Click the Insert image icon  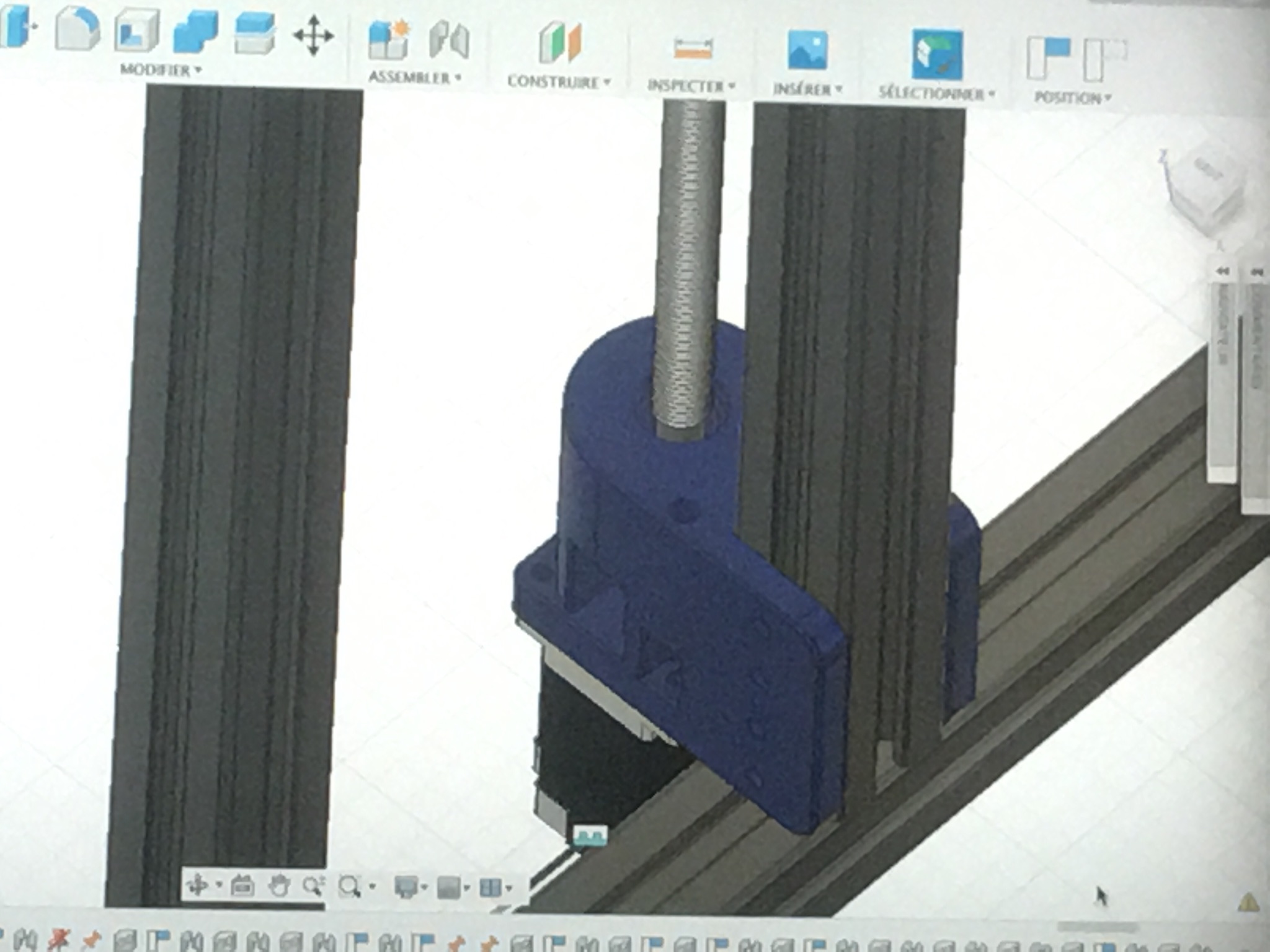click(807, 50)
